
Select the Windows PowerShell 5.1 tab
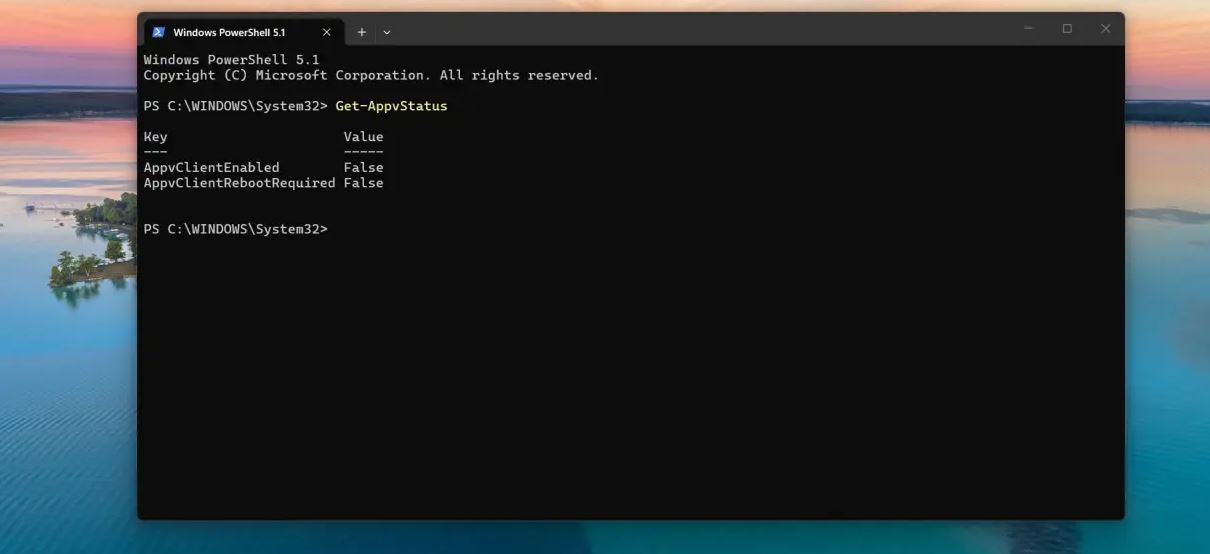(242, 32)
